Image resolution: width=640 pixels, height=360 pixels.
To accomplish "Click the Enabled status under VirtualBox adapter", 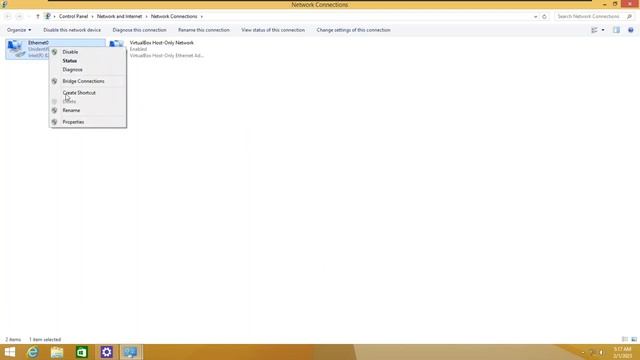I will tap(138, 49).
